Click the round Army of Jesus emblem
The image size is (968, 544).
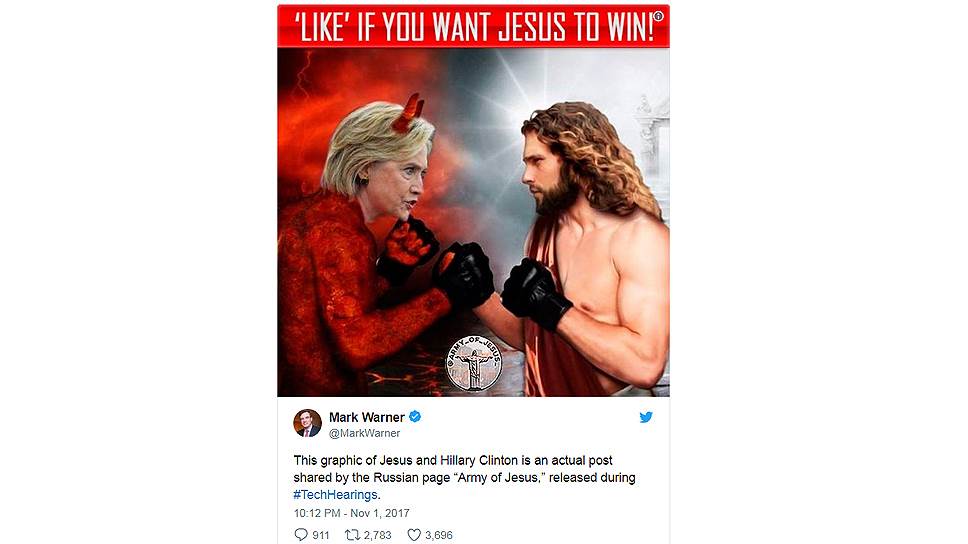474,363
